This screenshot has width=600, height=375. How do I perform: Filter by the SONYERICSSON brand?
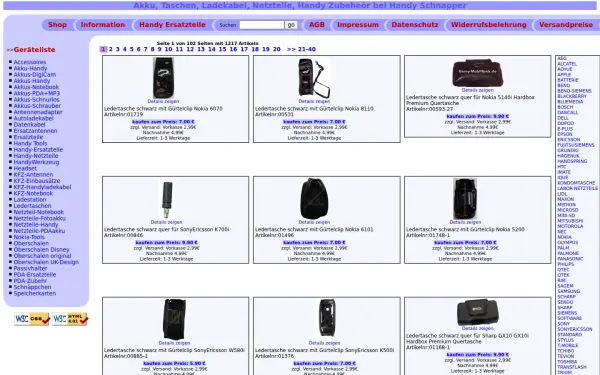pyautogui.click(x=575, y=329)
